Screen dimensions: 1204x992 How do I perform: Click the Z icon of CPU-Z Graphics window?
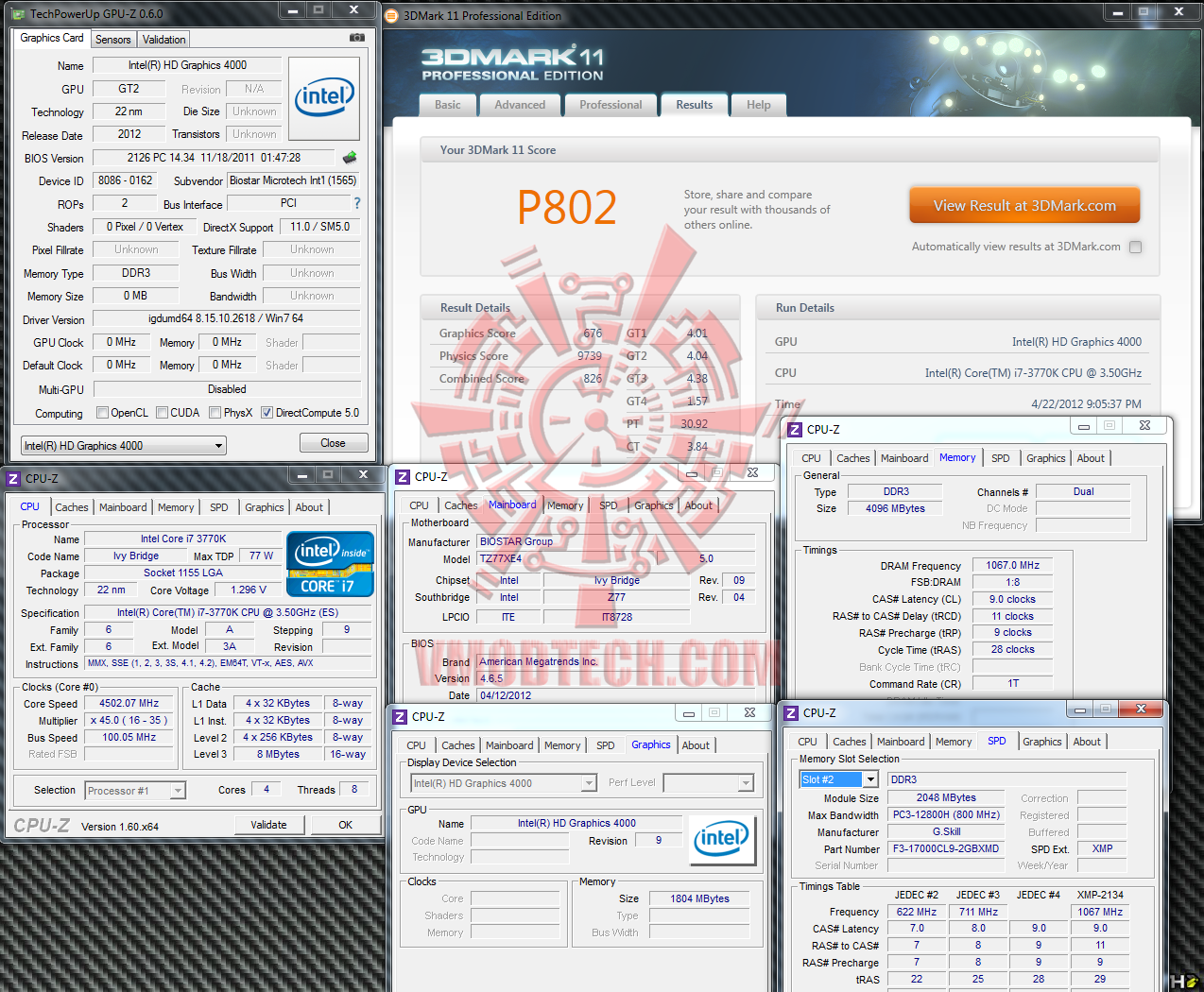pyautogui.click(x=400, y=716)
